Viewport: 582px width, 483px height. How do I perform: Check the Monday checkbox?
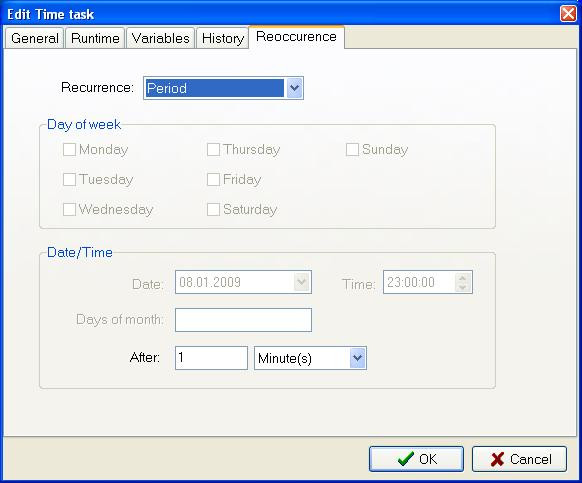tap(69, 150)
